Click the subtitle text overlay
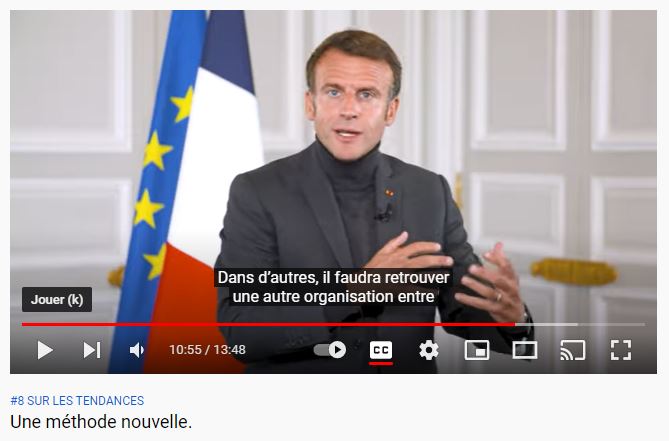The height and width of the screenshot is (441, 669). tap(333, 287)
